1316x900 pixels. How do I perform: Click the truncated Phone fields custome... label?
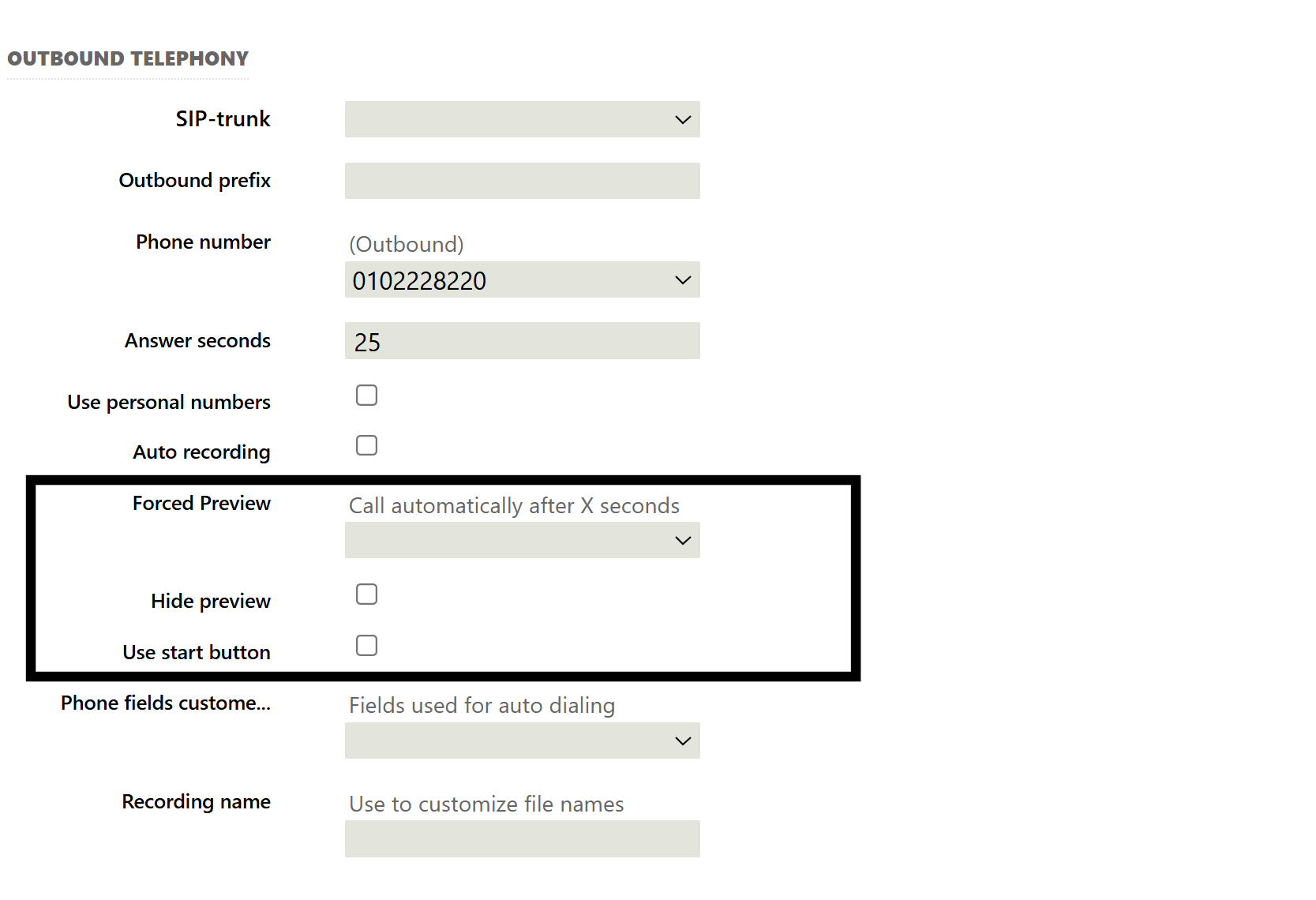point(166,703)
